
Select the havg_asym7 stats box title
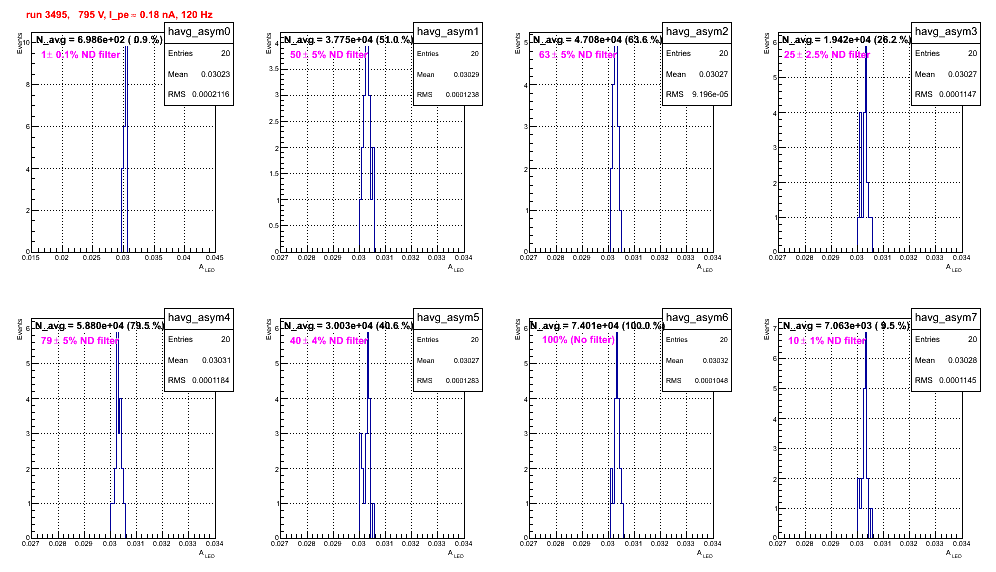point(946,318)
